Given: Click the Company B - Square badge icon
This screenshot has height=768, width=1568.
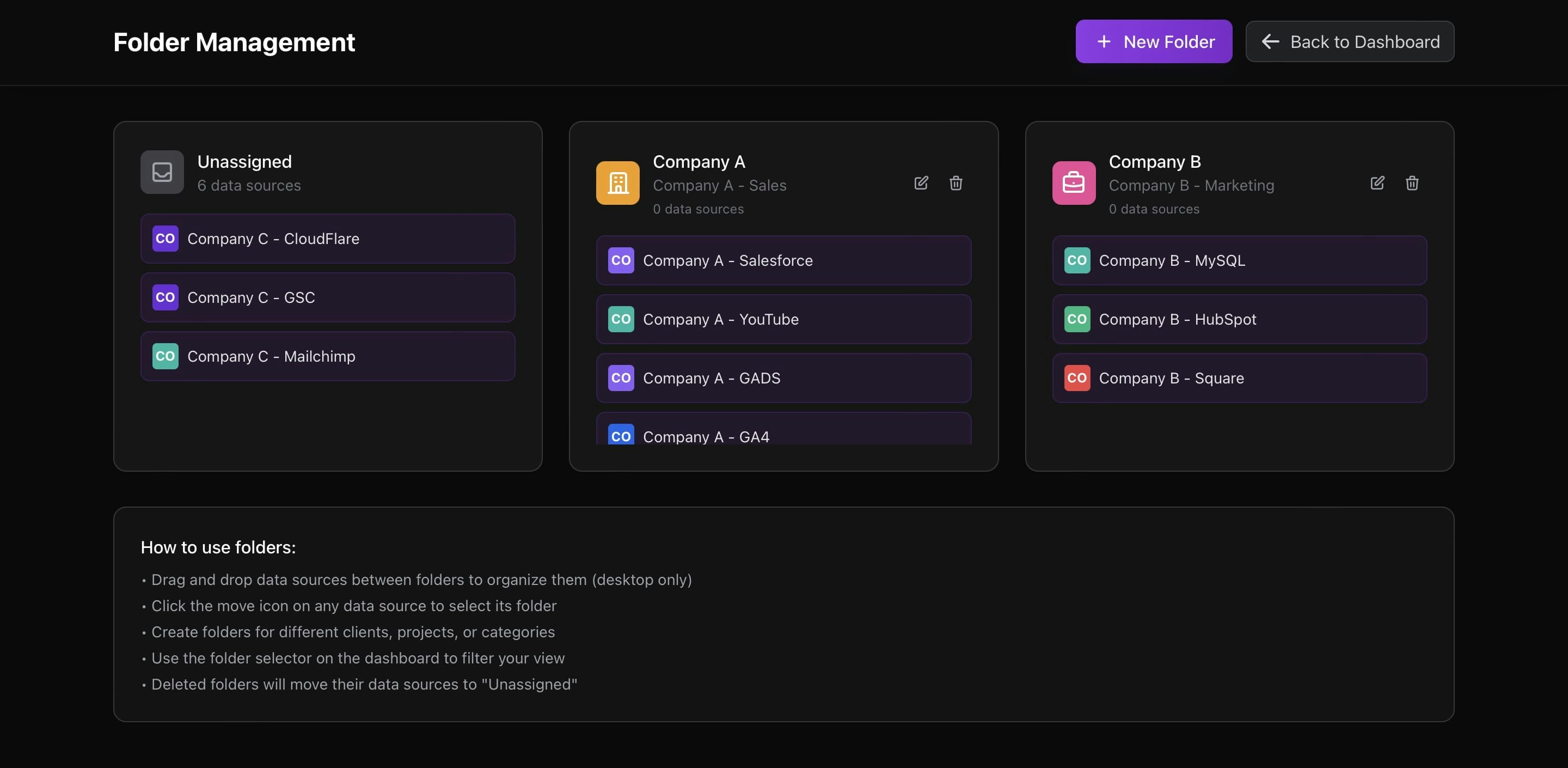Looking at the screenshot, I should (x=1077, y=378).
